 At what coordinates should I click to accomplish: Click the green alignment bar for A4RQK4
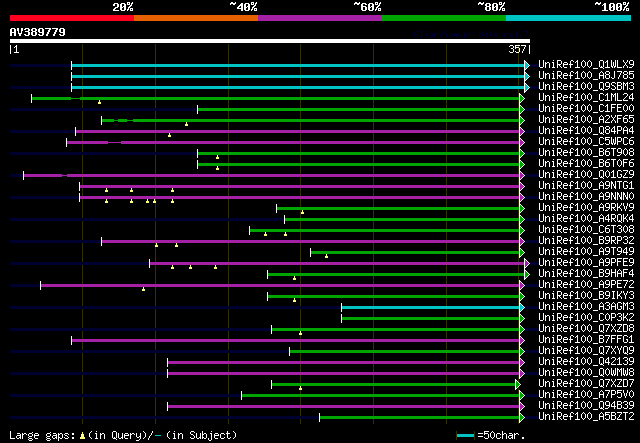click(x=402, y=220)
